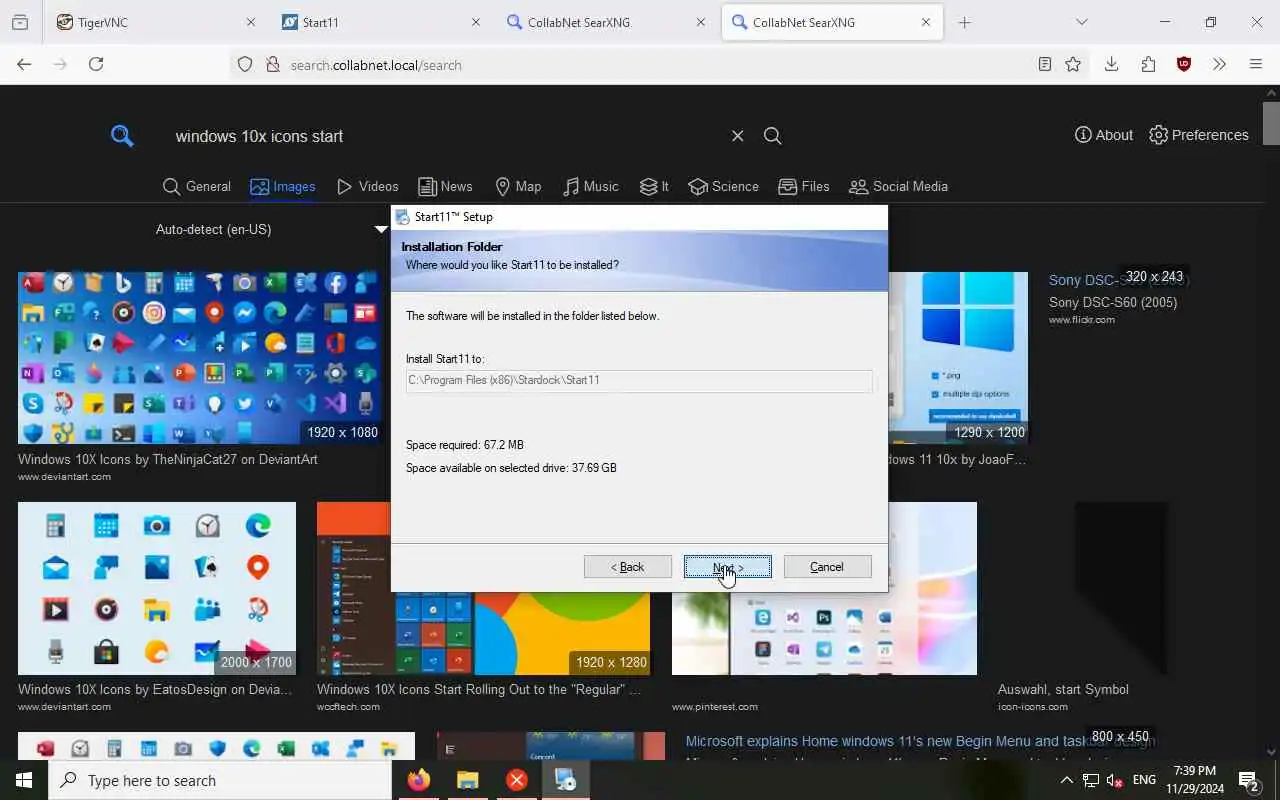Open Firefox downloads panel

[x=1111, y=64]
